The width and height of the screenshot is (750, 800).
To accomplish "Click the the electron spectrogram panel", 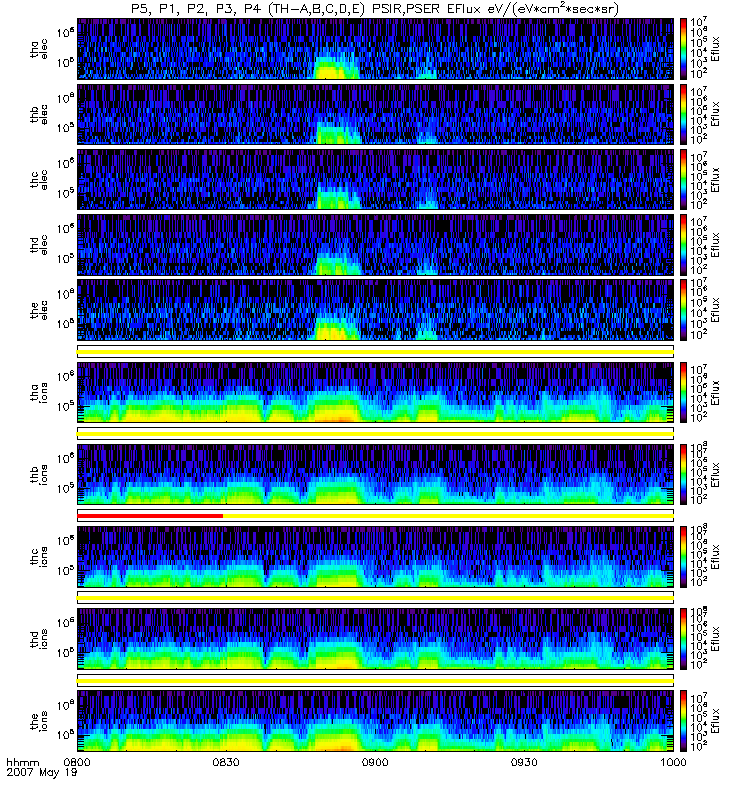I will point(374,309).
